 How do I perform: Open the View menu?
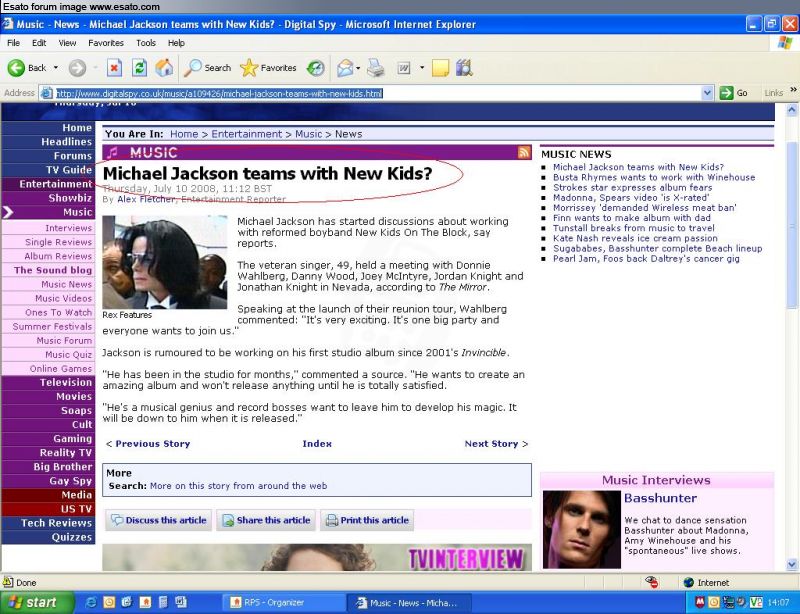point(67,43)
